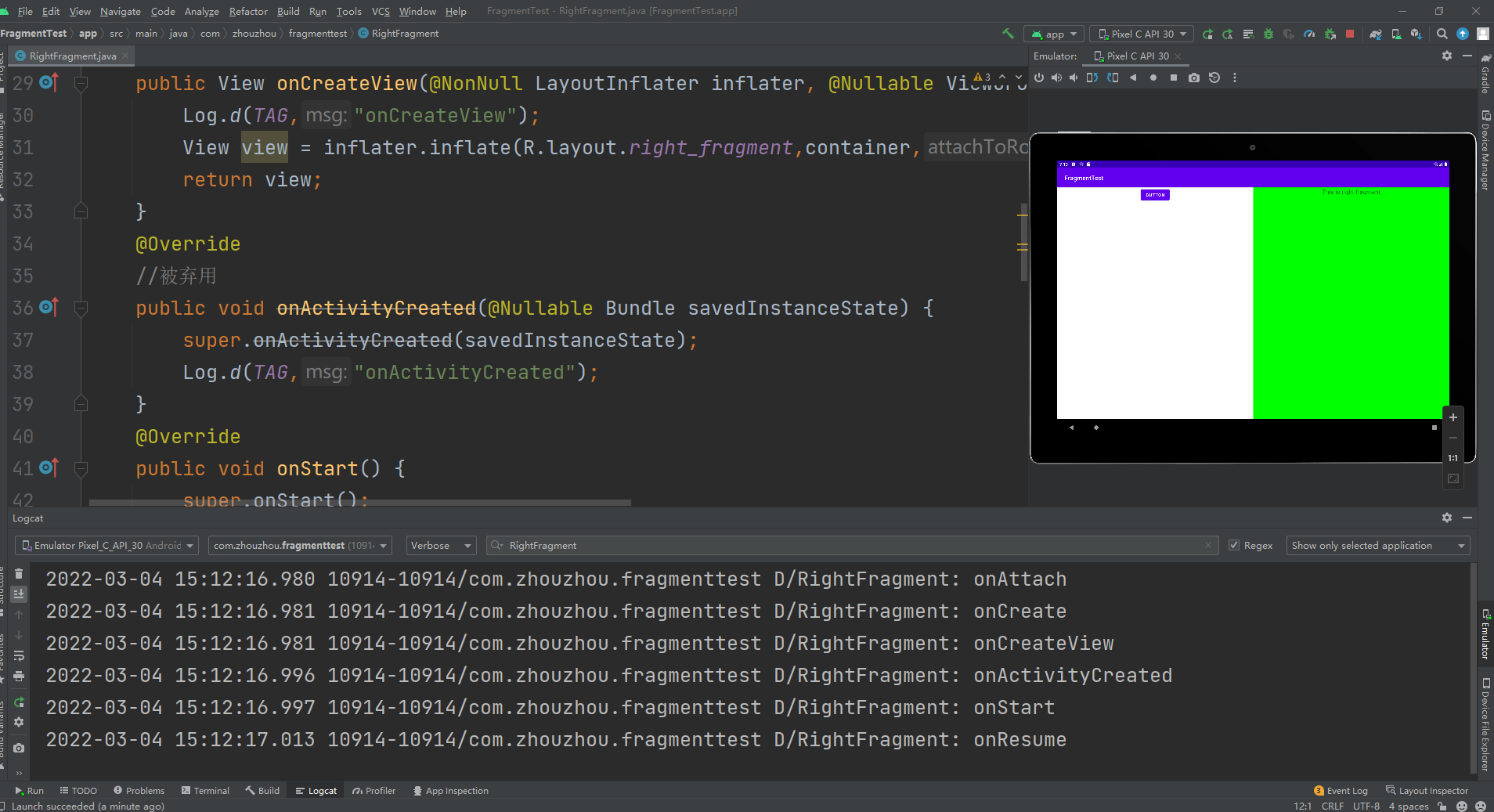Open the VCS menu
Screen dimensions: 1494x812
[x=381, y=11]
